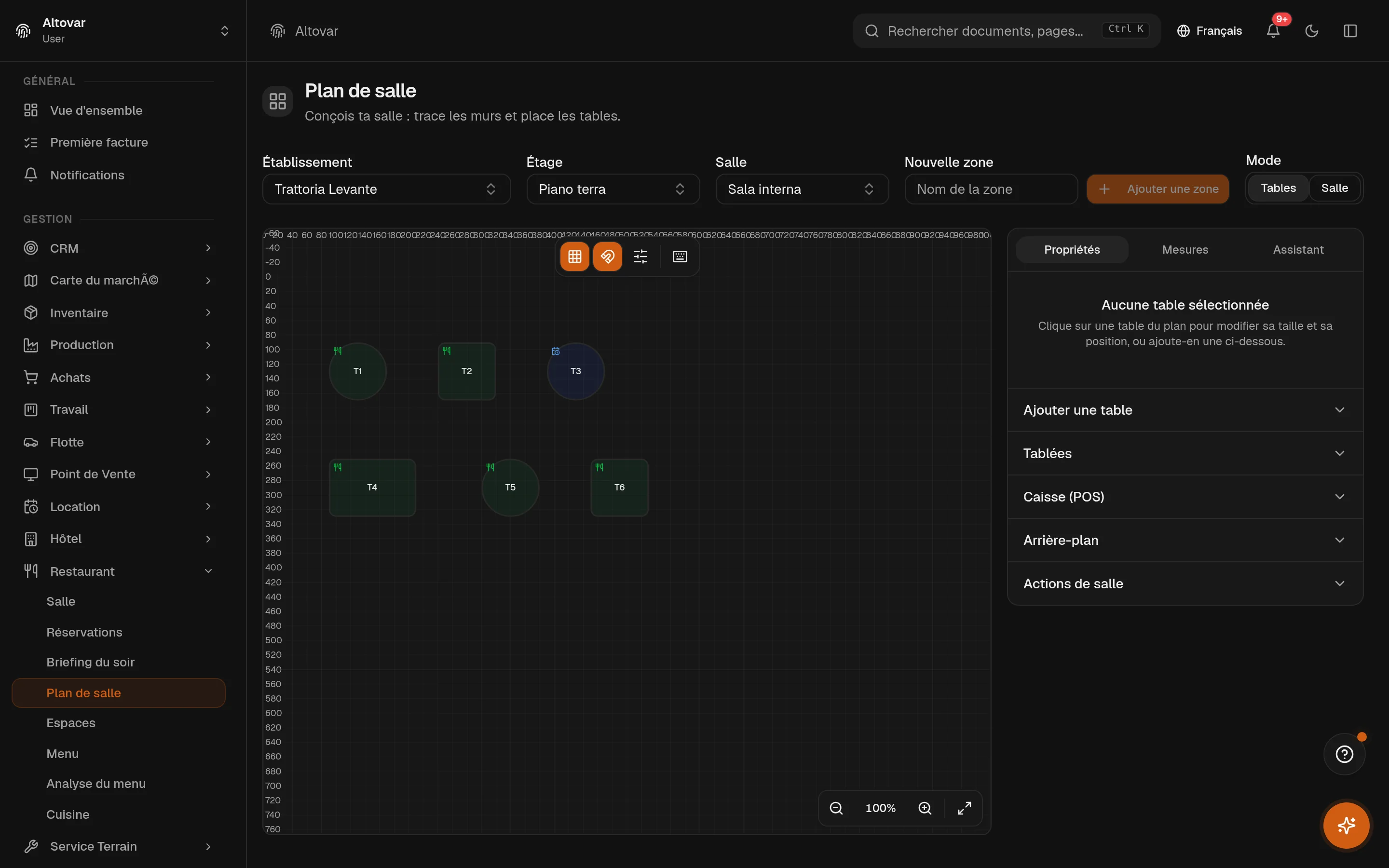Expand canvas to fullscreen
The width and height of the screenshot is (1389, 868).
(964, 808)
